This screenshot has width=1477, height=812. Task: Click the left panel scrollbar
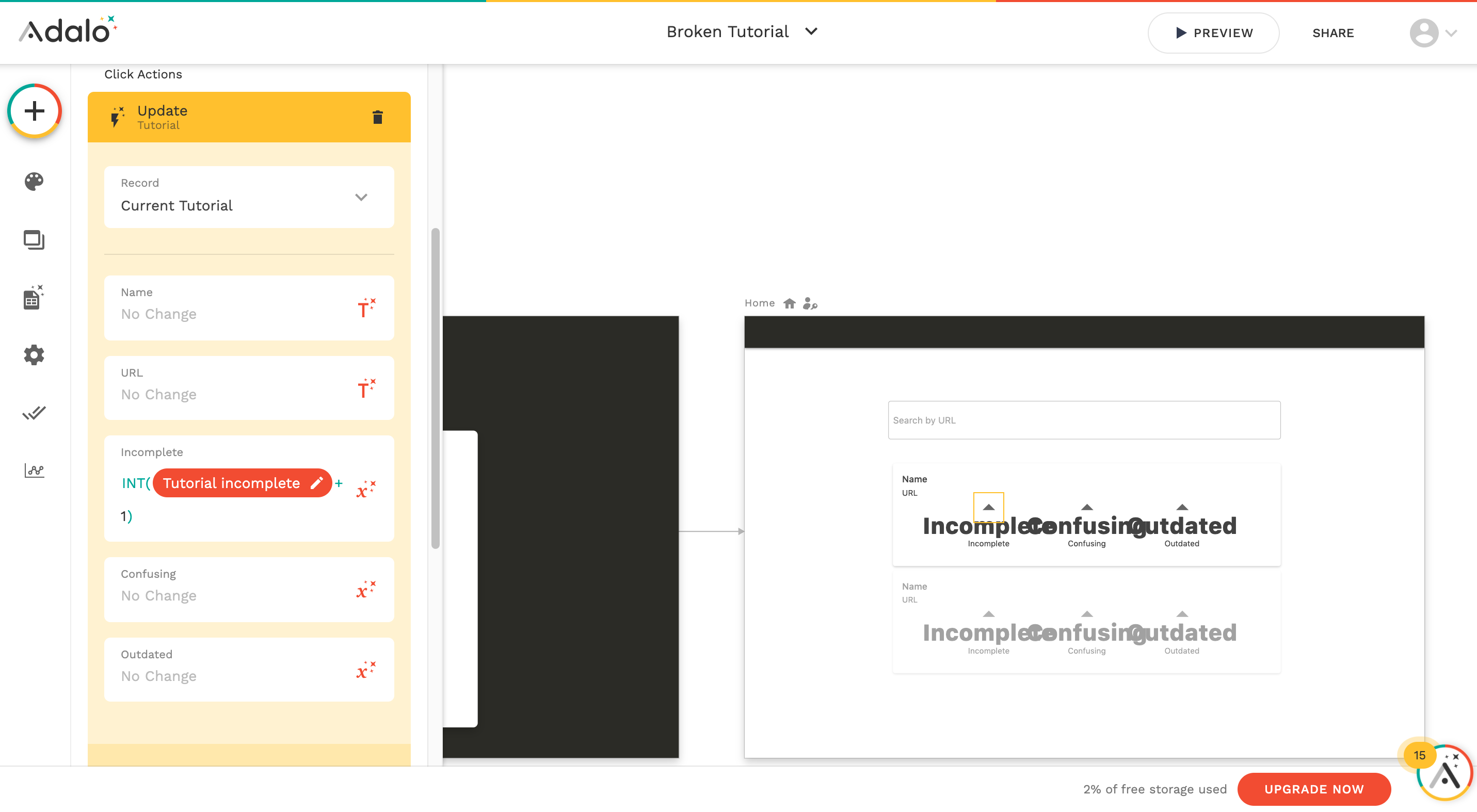tap(435, 387)
